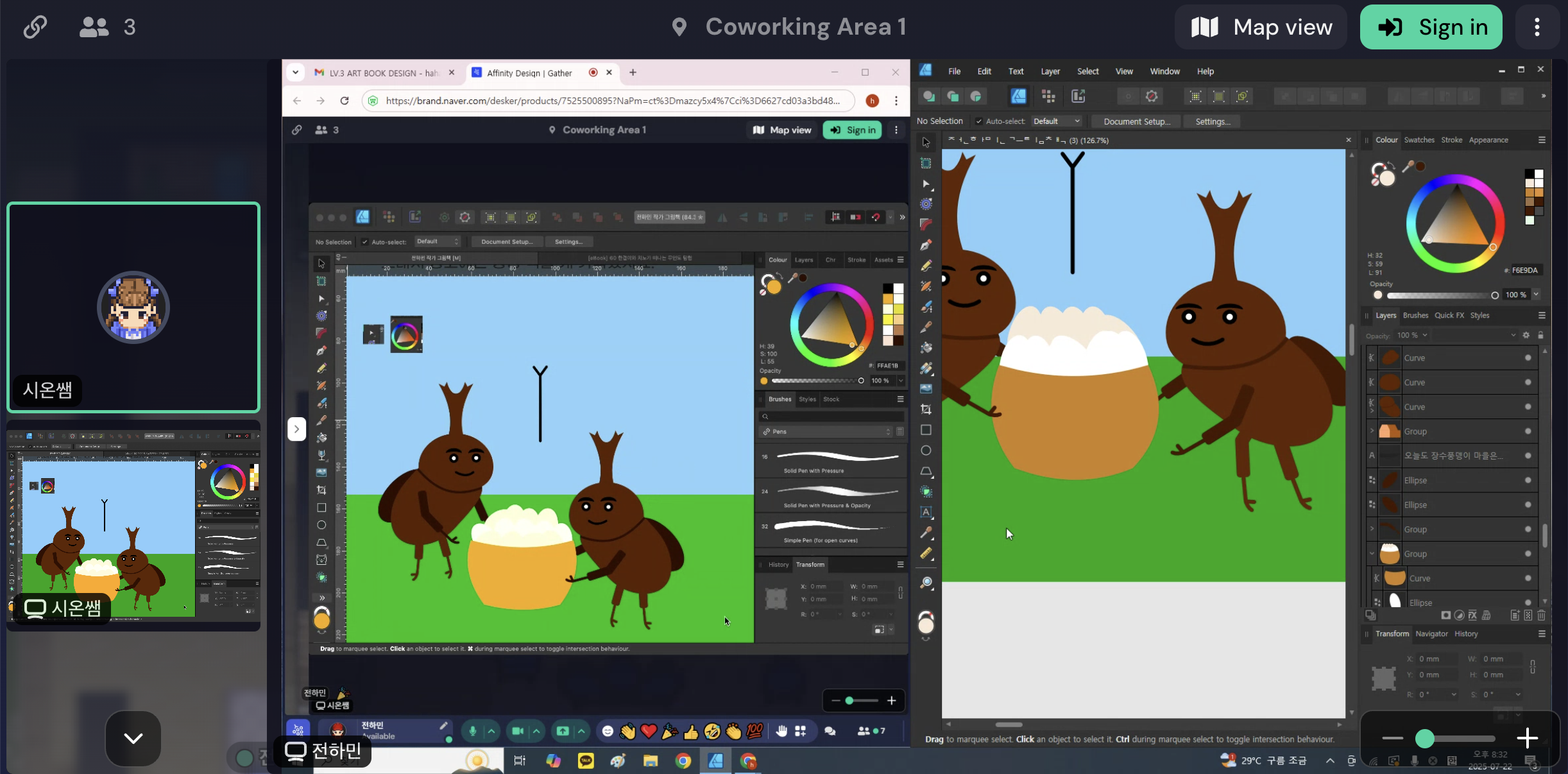Select the Pencil tool in the right Affinity window
Screen dimensions: 1568x774
pyautogui.click(x=926, y=266)
